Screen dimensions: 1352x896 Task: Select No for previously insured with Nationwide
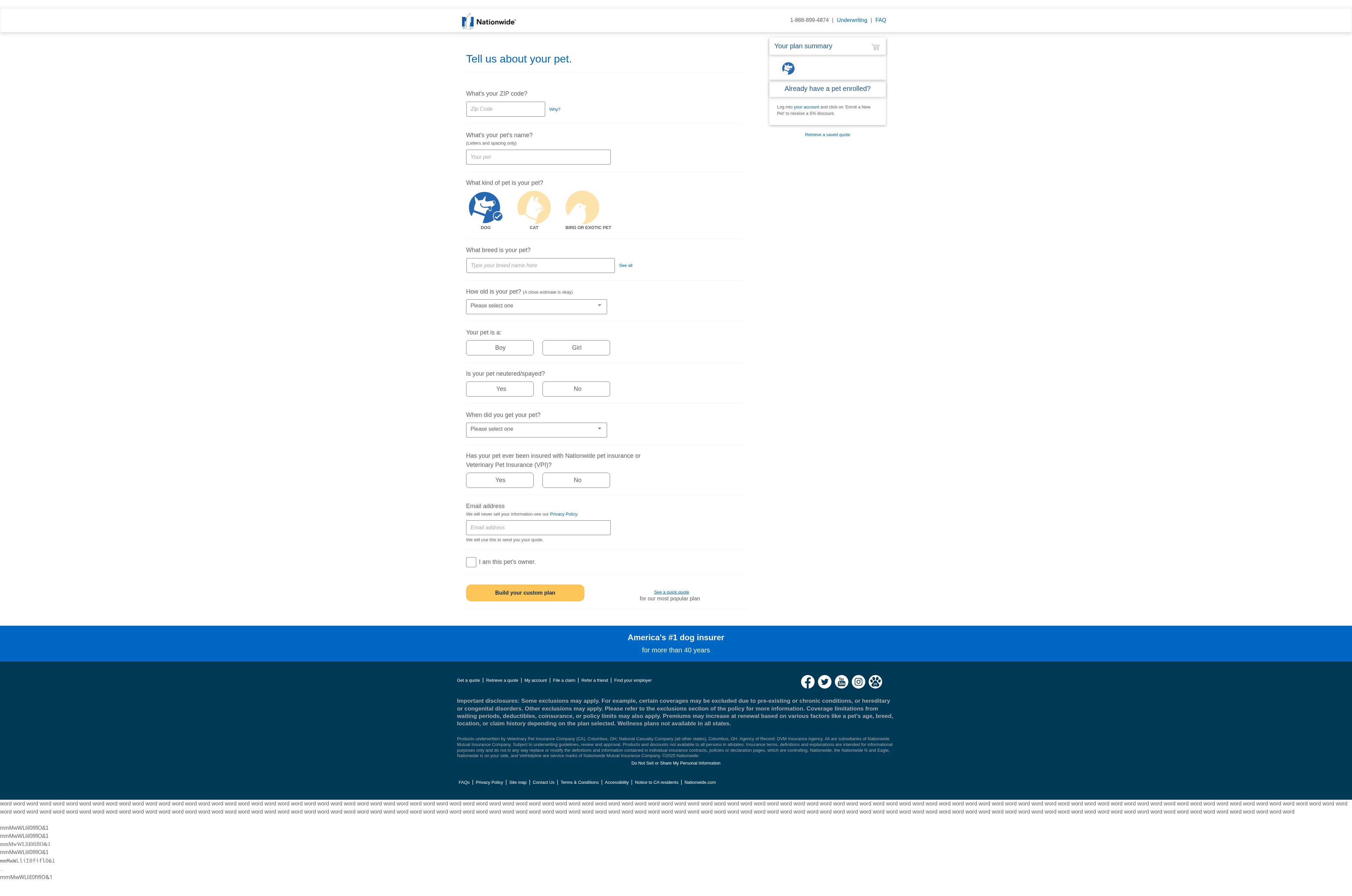click(x=576, y=480)
